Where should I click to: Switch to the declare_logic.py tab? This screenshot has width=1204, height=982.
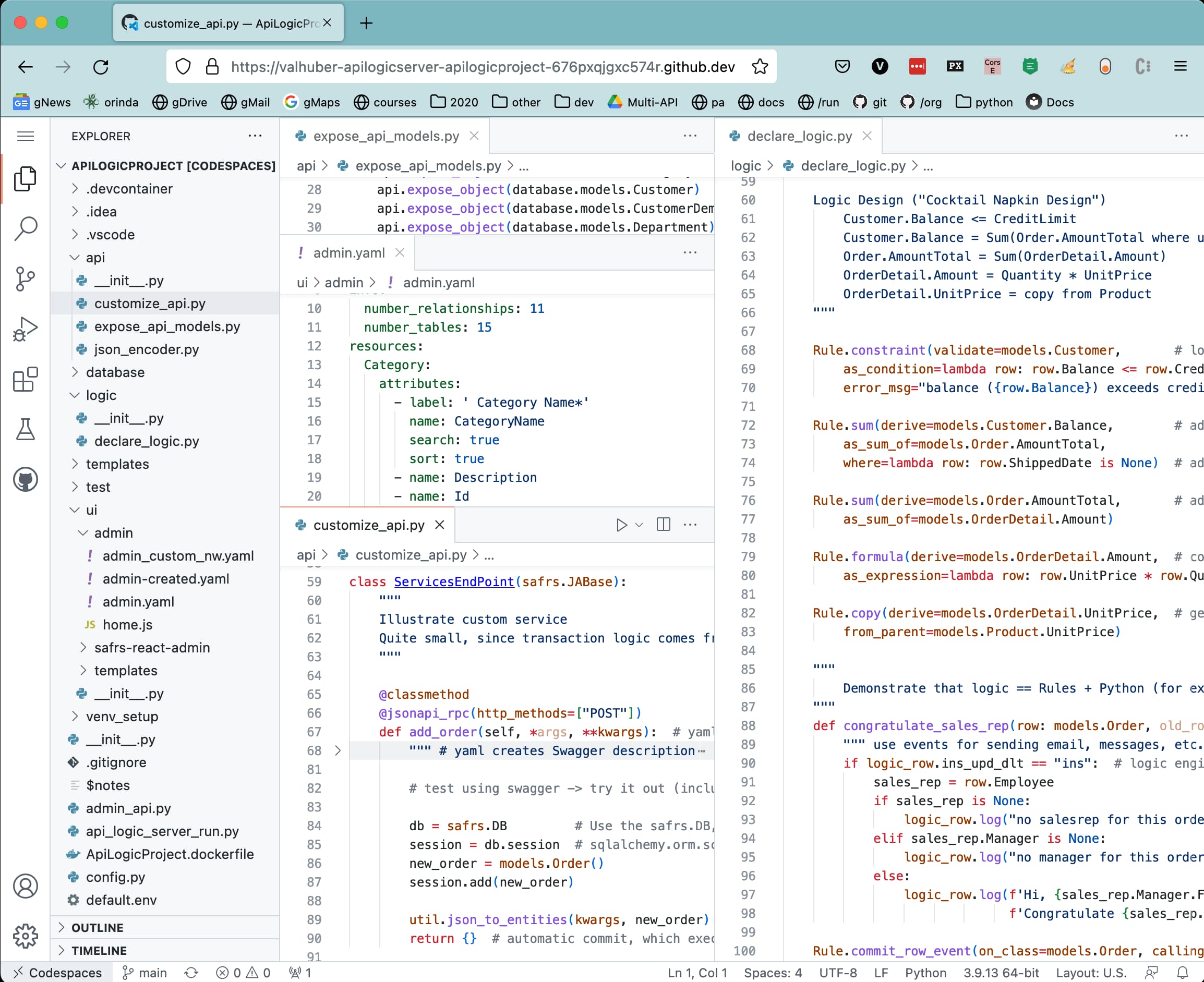[799, 136]
